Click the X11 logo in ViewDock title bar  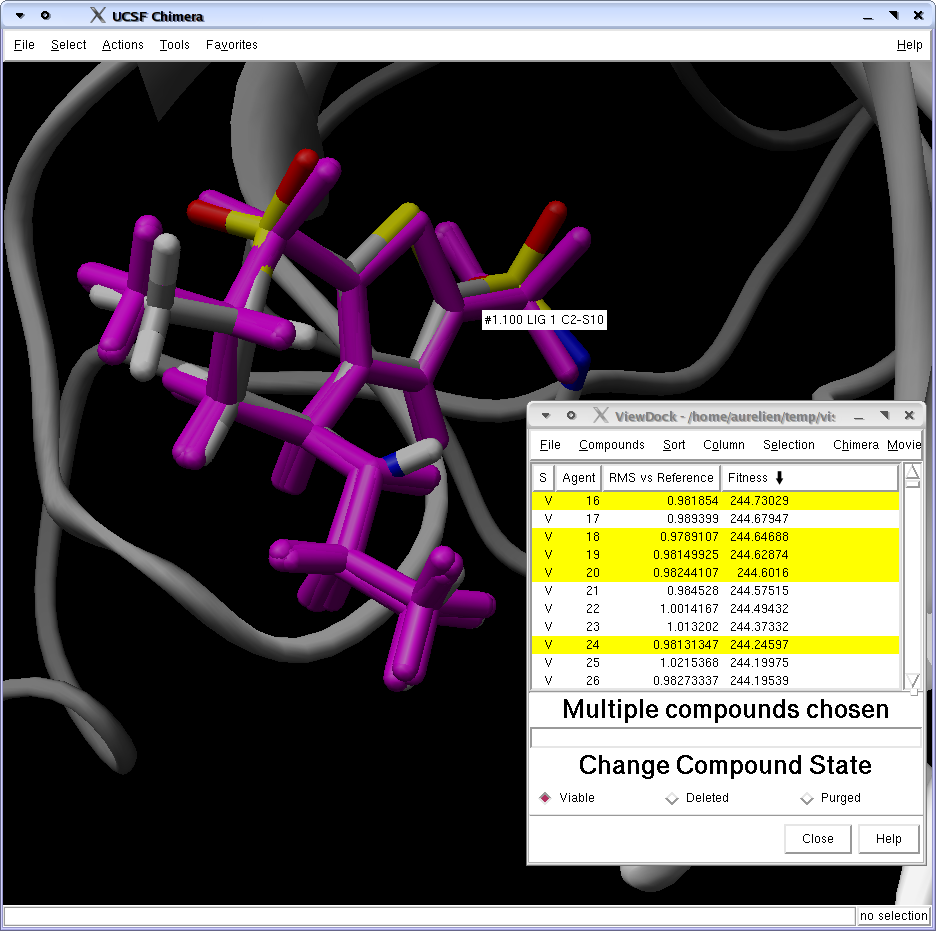pyautogui.click(x=601, y=415)
